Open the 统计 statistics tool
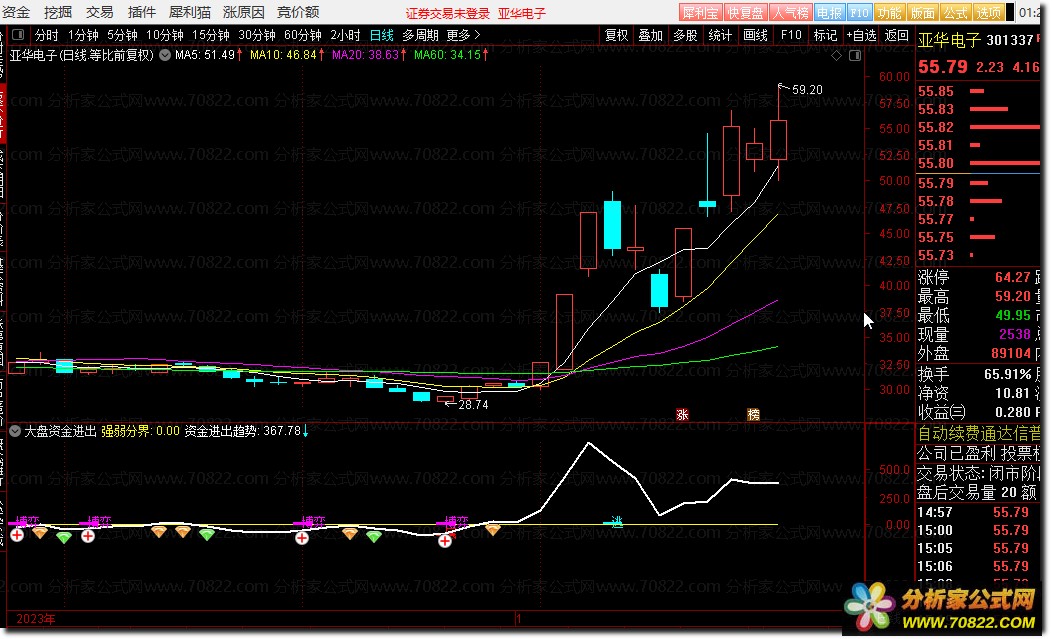Screen dimensions: 1052x639 (720, 35)
